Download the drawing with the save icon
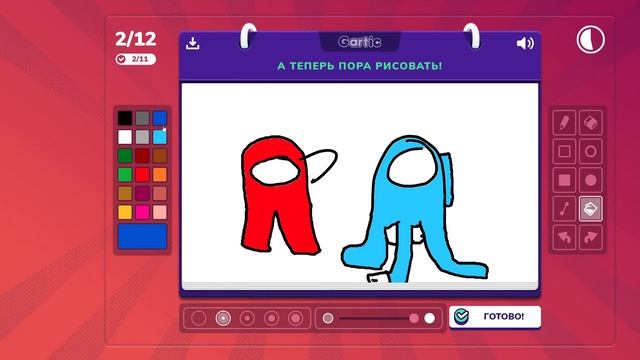 [x=192, y=43]
